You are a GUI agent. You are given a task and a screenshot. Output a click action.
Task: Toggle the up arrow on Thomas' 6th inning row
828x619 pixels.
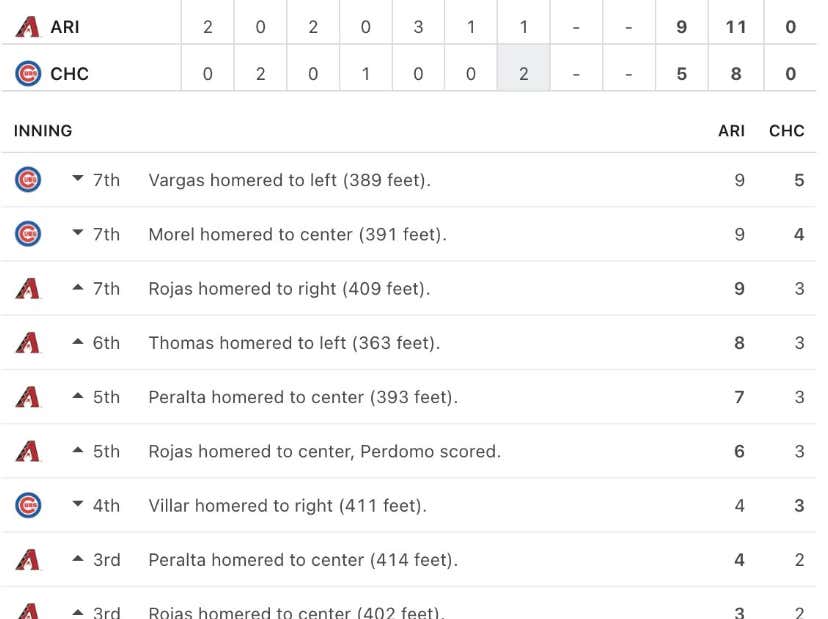pyautogui.click(x=78, y=342)
